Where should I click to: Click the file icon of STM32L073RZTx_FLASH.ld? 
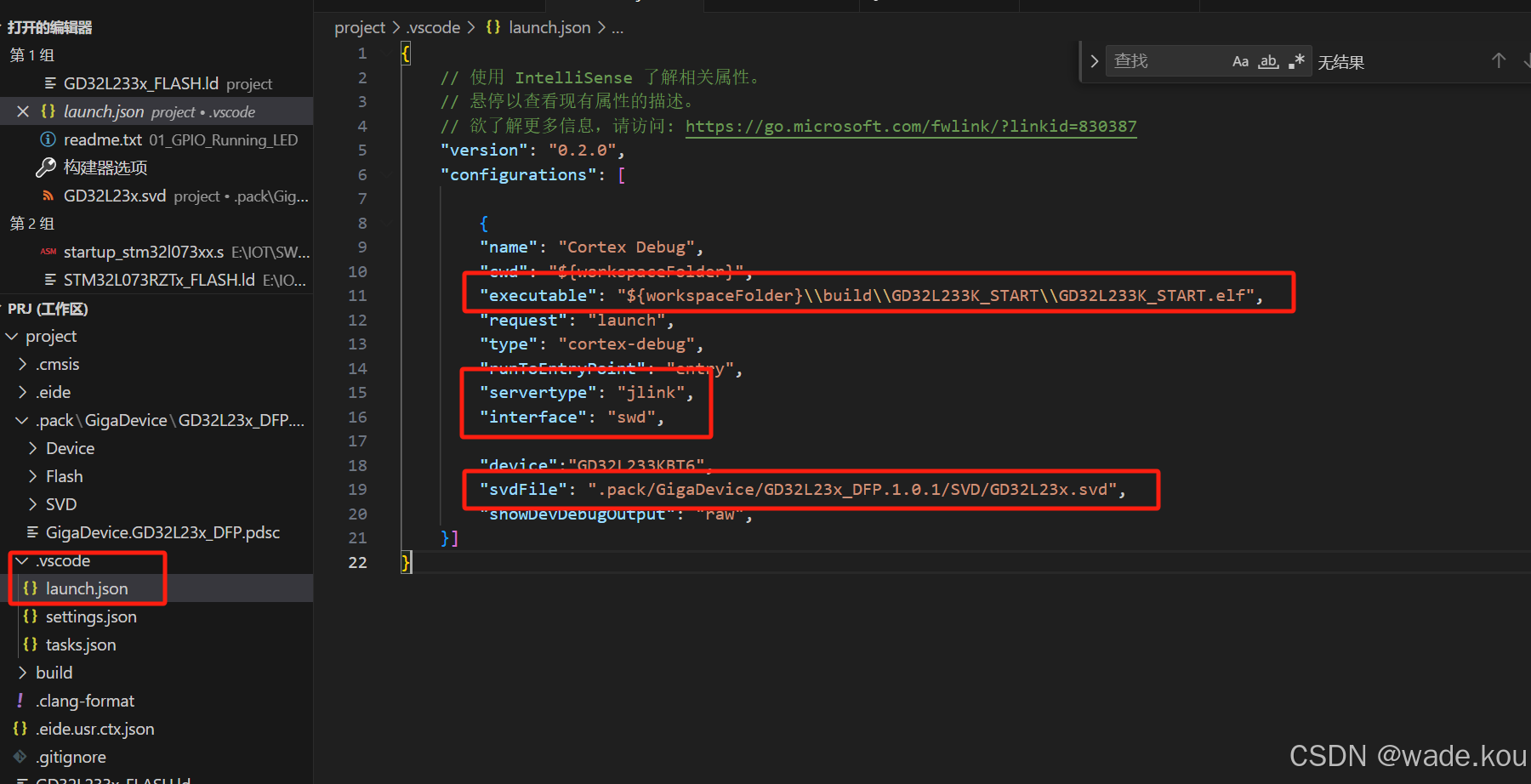[50, 280]
